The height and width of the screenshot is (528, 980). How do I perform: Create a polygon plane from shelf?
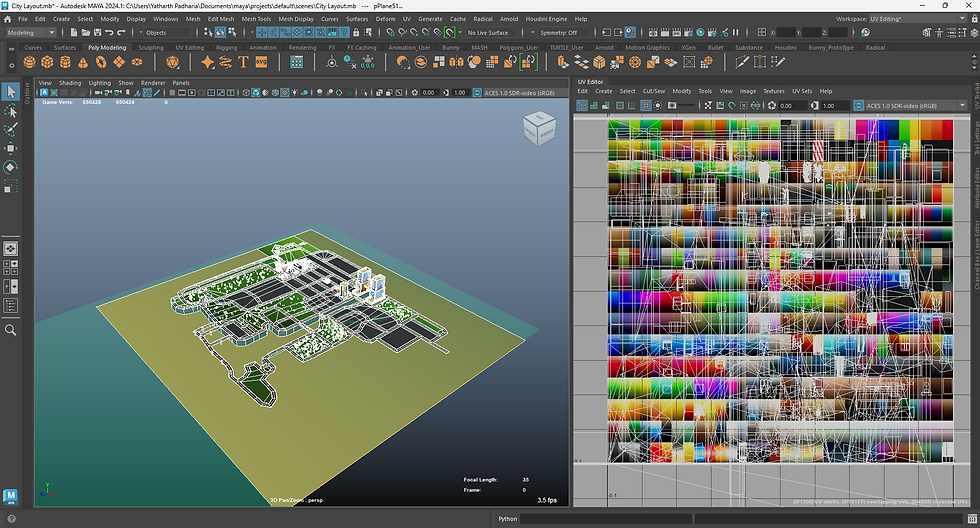[x=119, y=62]
